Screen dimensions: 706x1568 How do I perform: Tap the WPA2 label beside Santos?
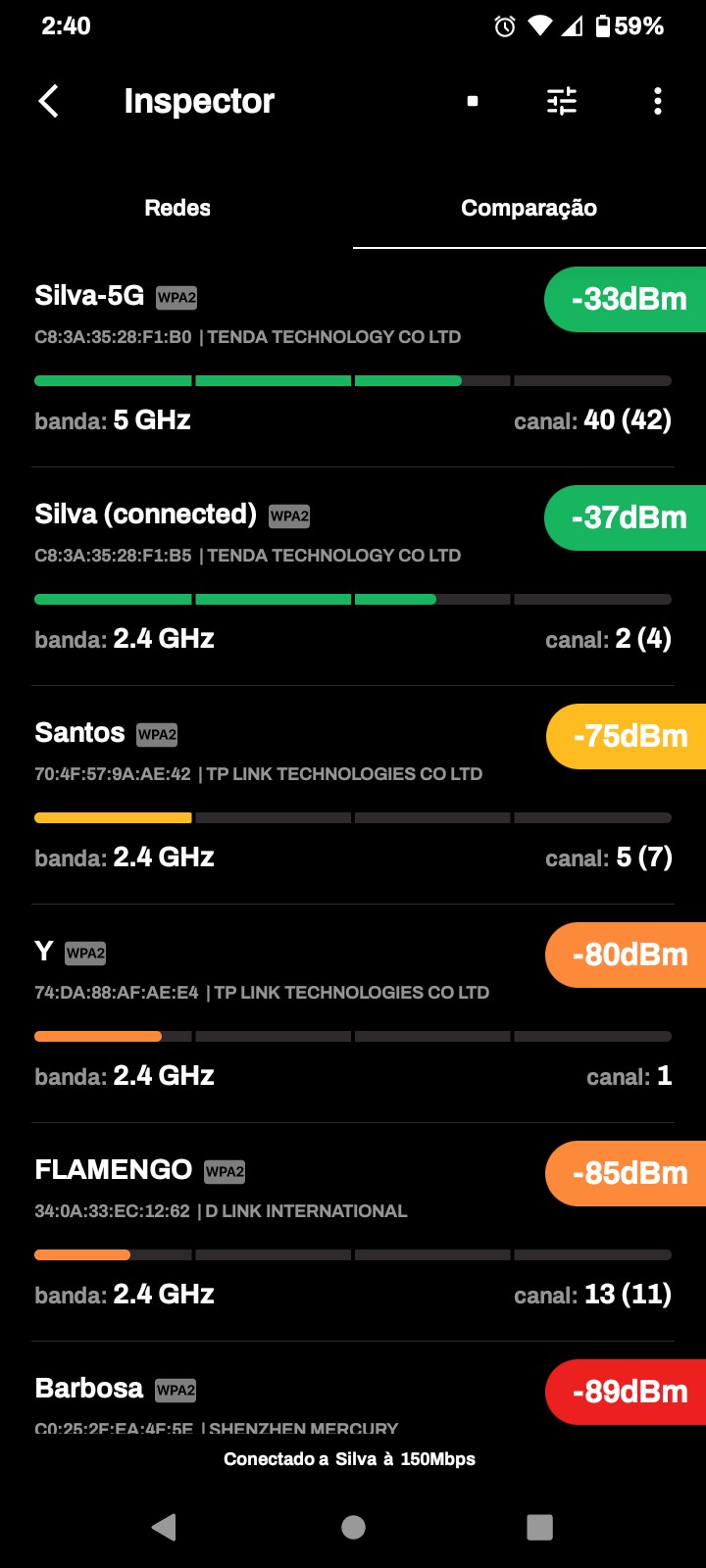click(x=157, y=734)
